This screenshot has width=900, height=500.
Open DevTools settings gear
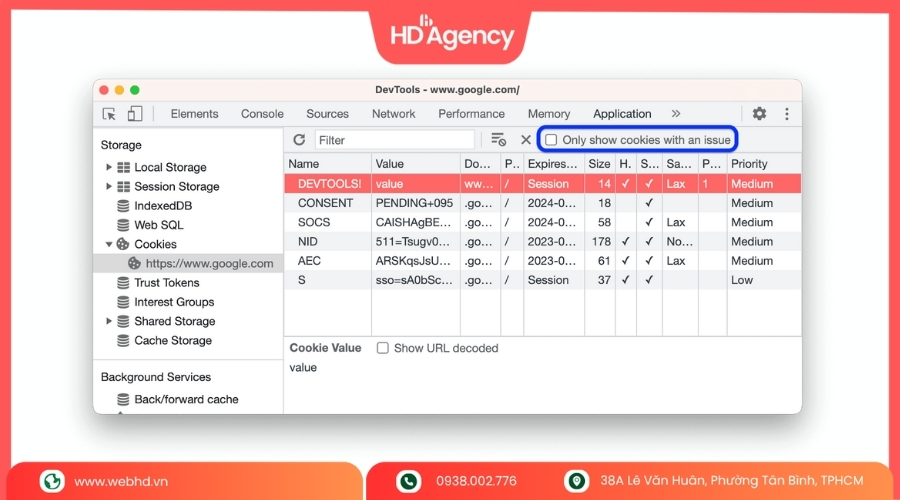click(x=759, y=114)
